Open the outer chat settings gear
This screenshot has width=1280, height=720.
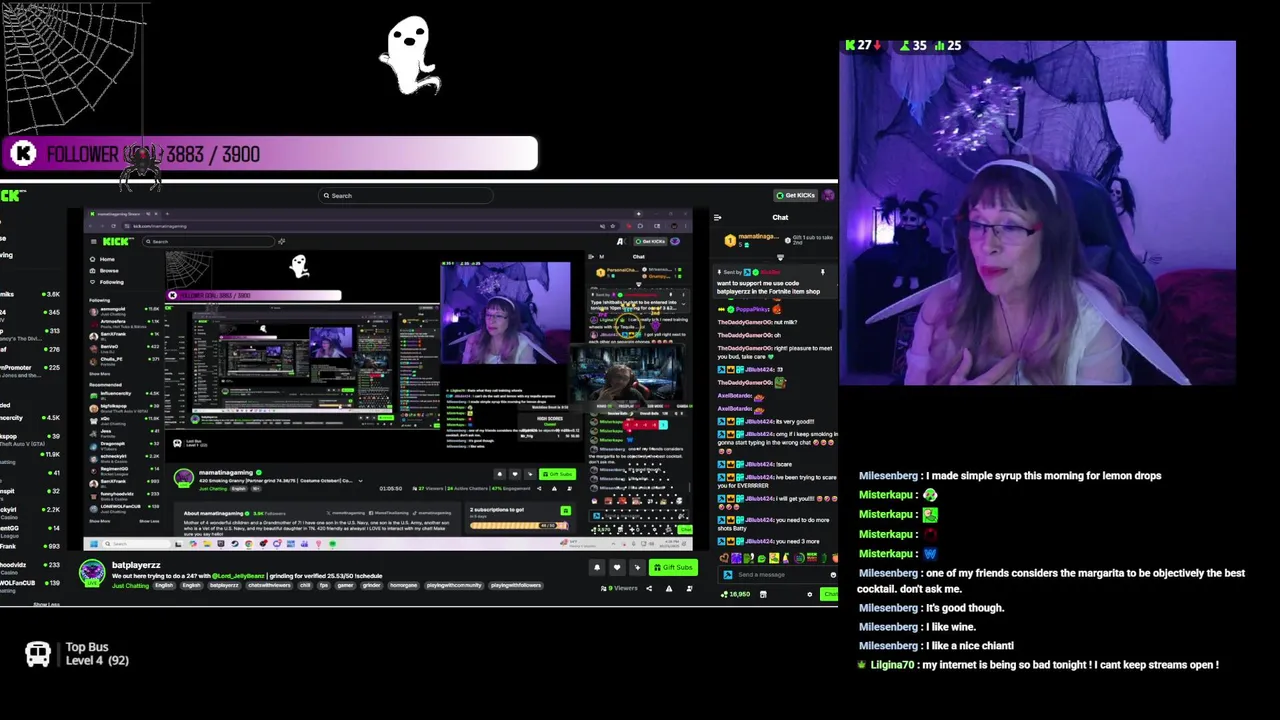[810, 594]
